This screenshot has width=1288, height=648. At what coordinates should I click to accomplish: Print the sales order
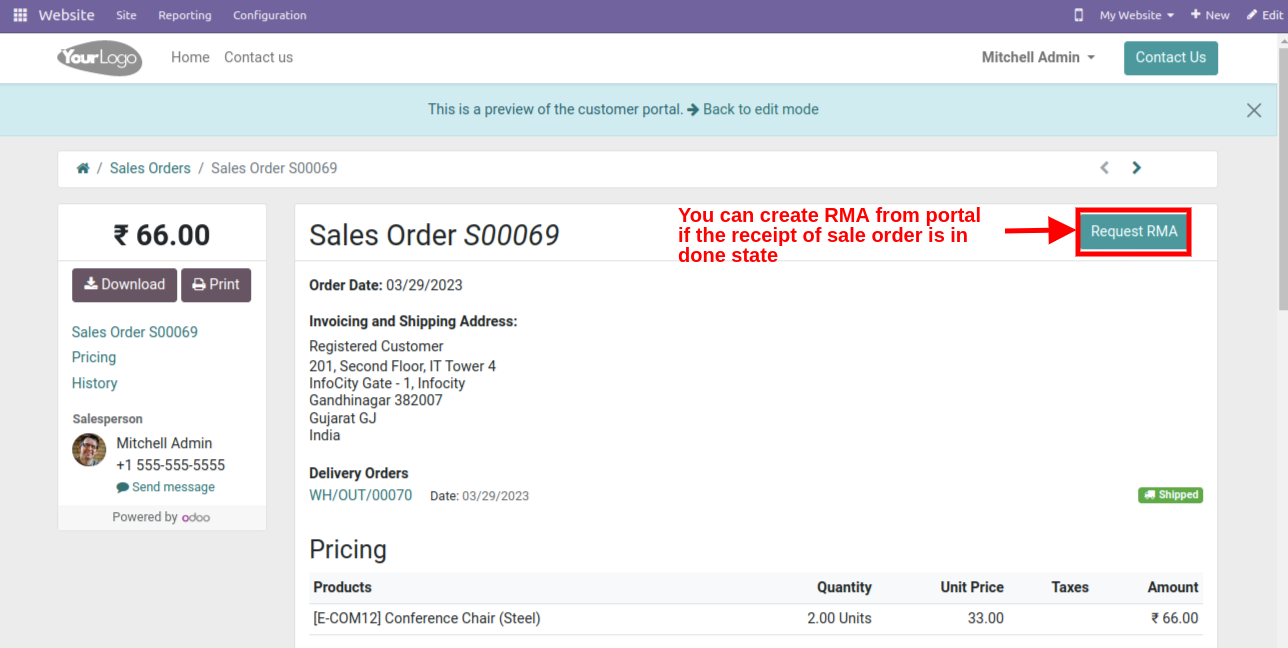[x=216, y=285]
